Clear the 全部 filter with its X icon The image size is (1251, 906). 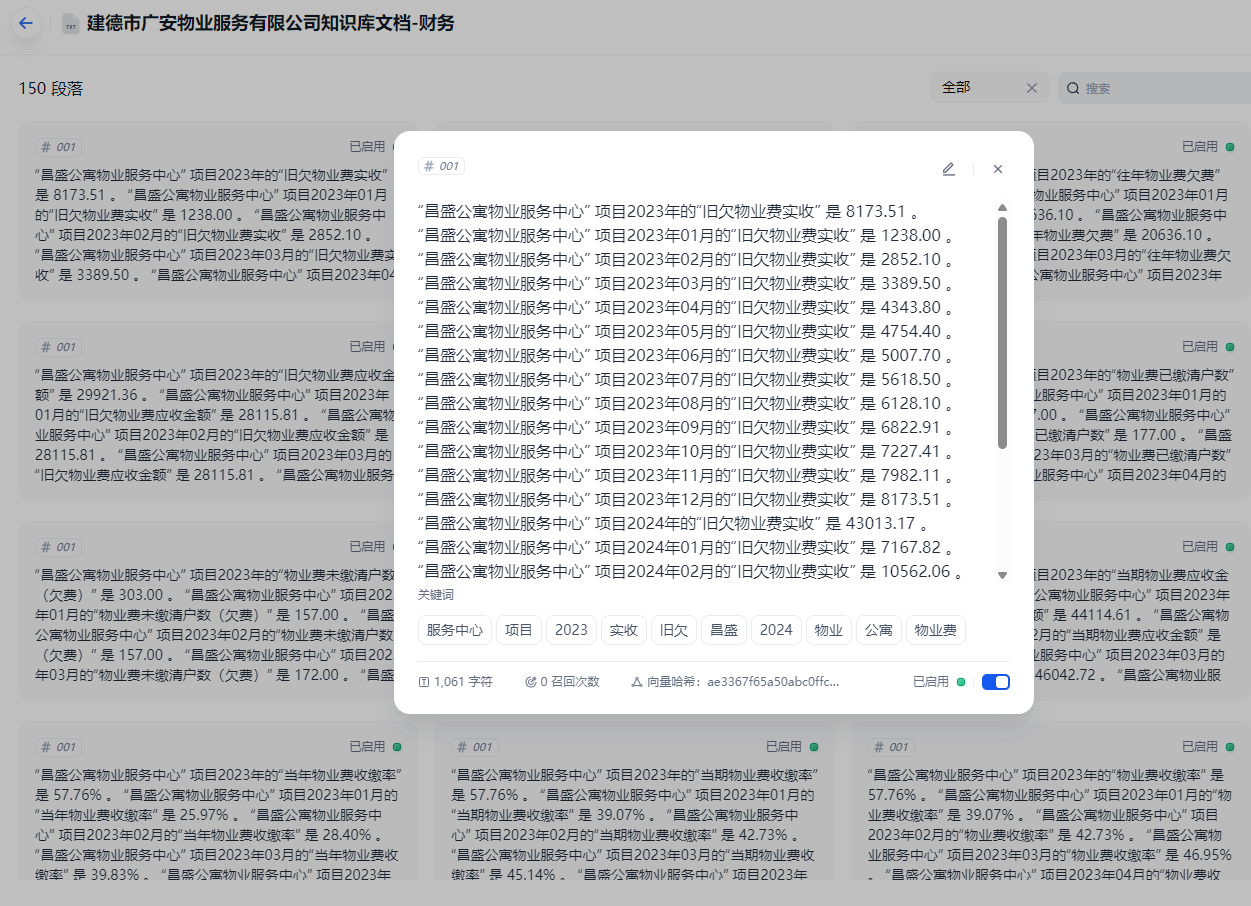coord(1032,88)
